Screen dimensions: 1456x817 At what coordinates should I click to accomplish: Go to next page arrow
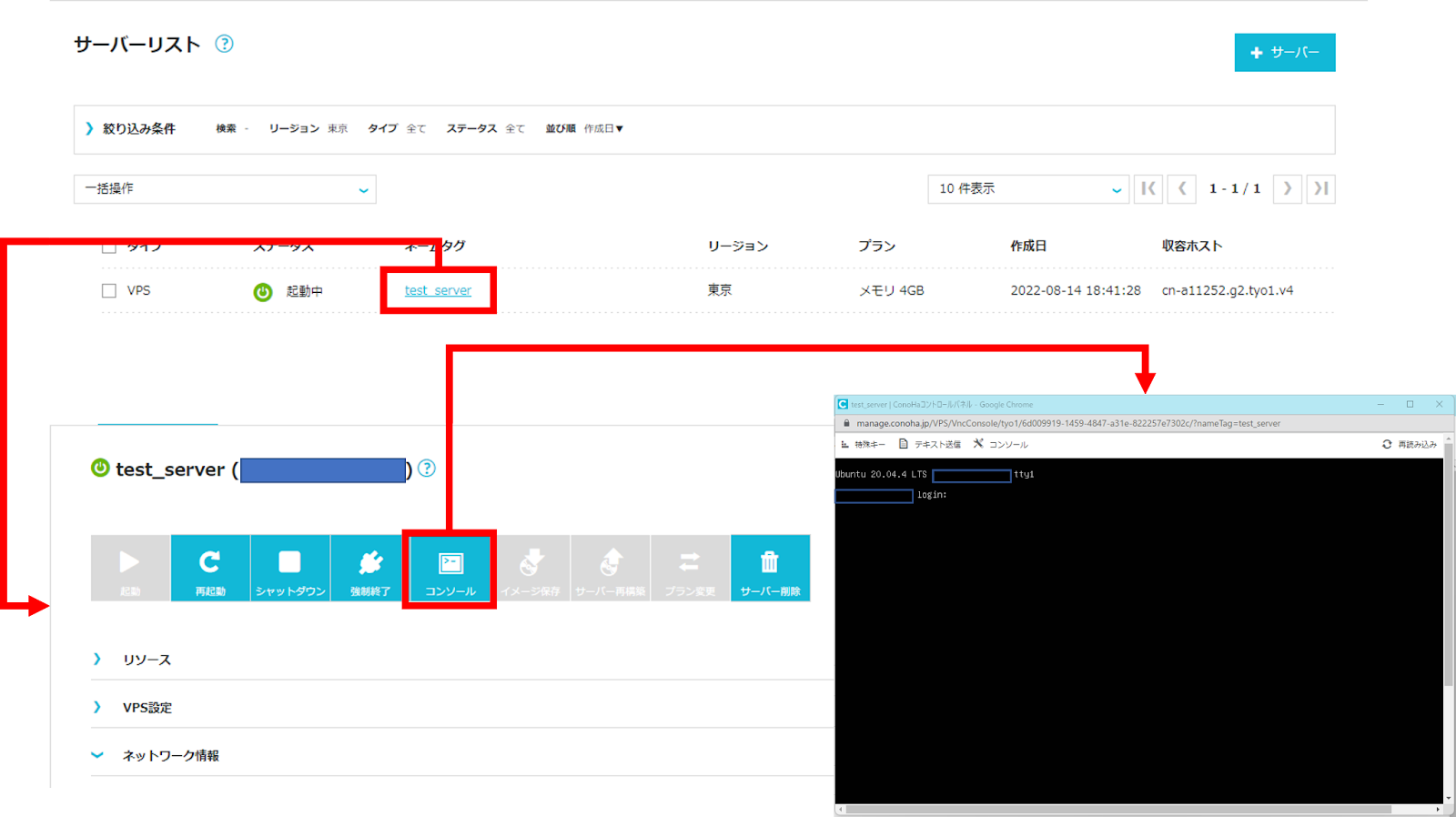[x=1287, y=188]
